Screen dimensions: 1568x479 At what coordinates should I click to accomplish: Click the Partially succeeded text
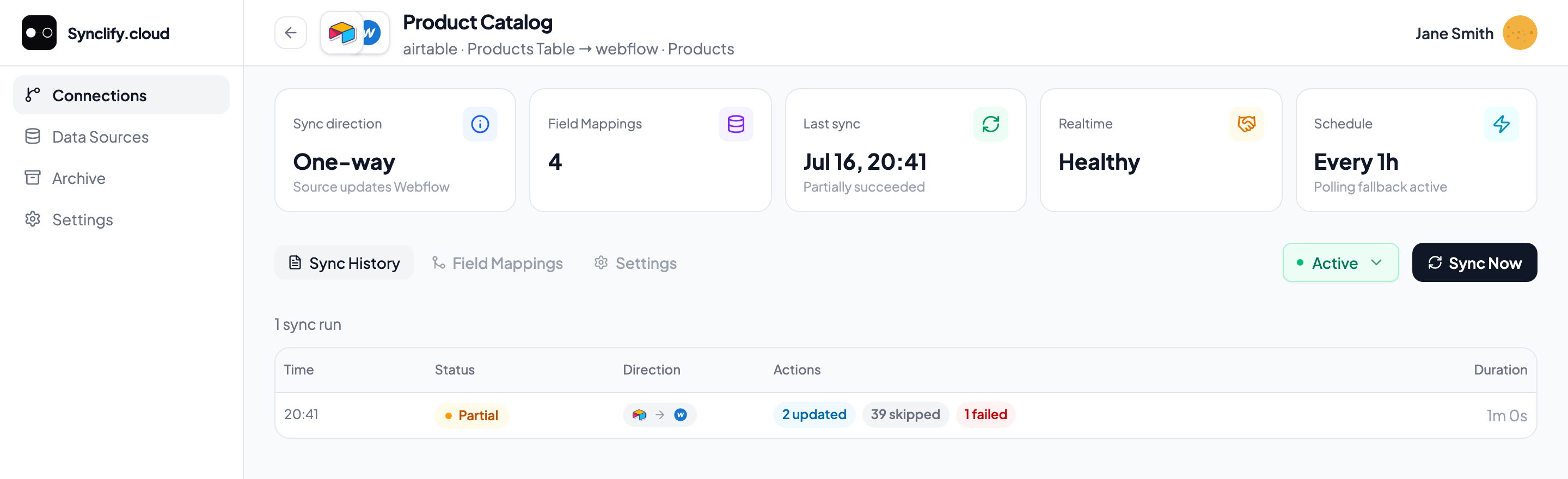(863, 187)
